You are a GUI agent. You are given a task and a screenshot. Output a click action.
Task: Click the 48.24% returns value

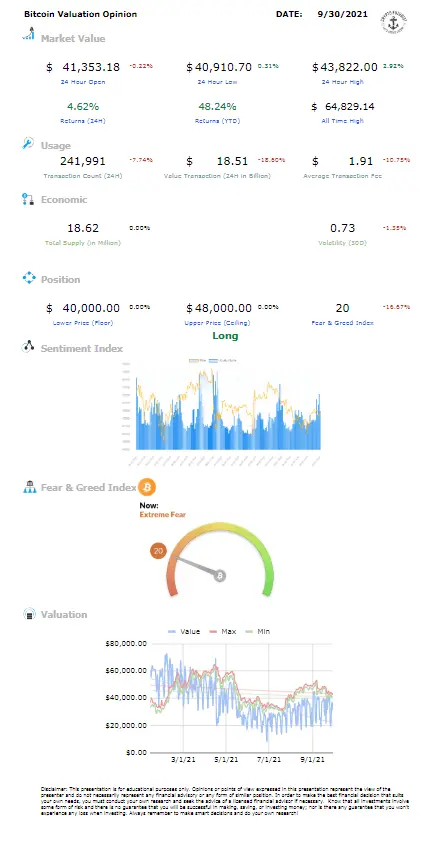[x=217, y=107]
